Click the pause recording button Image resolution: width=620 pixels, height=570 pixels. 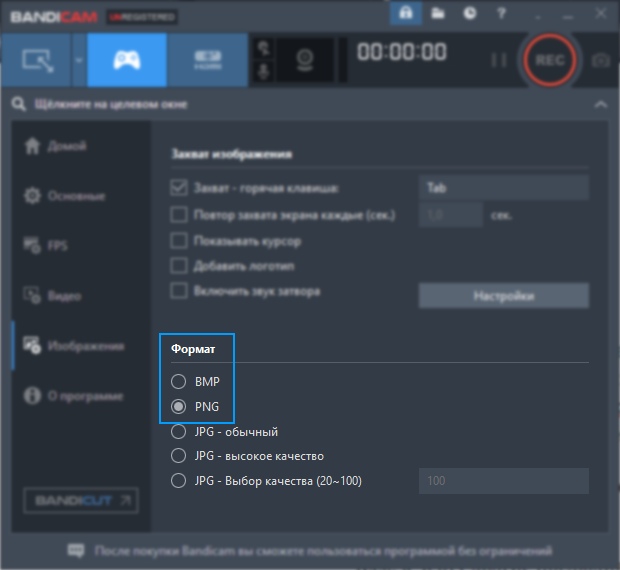click(498, 60)
